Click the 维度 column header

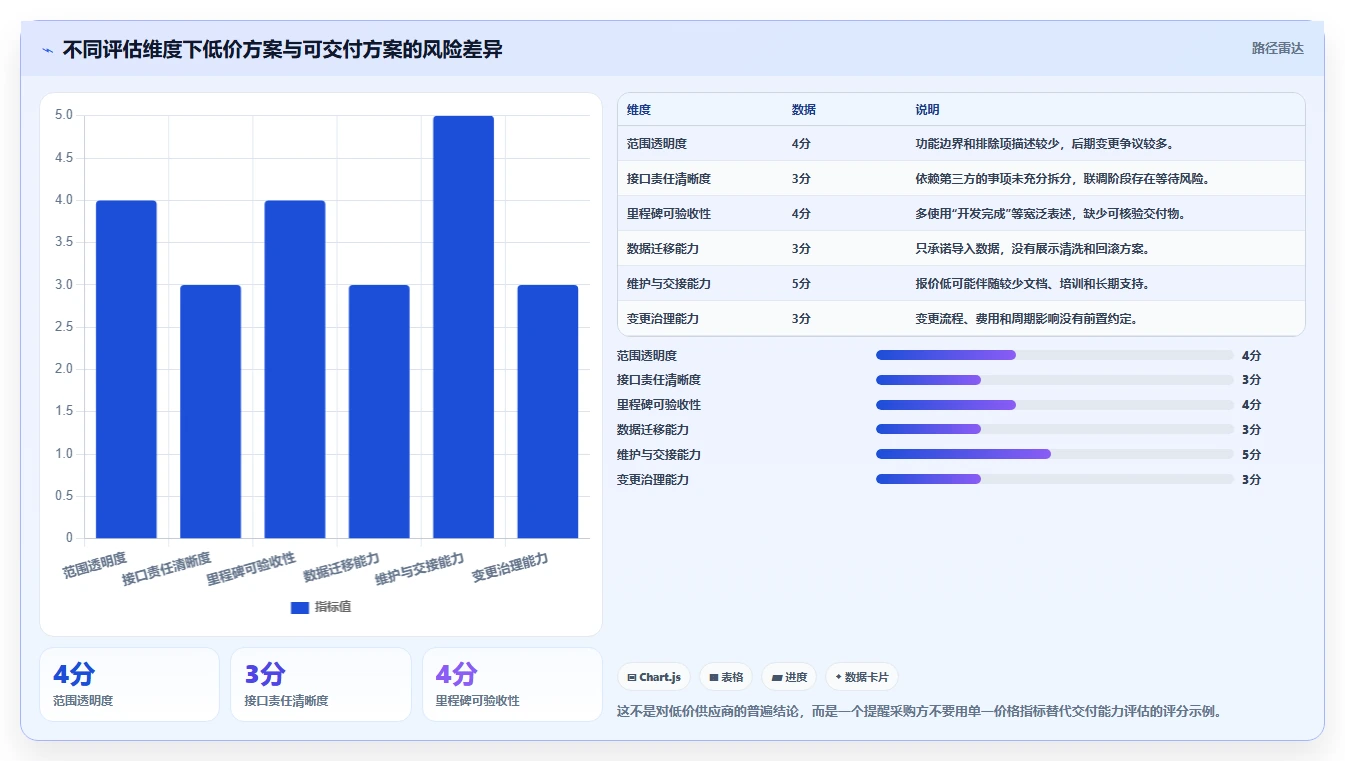pyautogui.click(x=639, y=110)
